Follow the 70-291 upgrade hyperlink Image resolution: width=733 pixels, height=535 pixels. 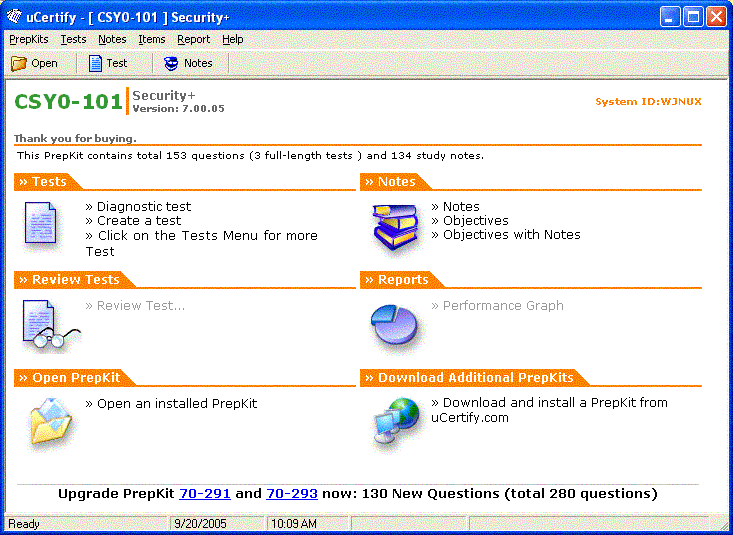pos(205,493)
